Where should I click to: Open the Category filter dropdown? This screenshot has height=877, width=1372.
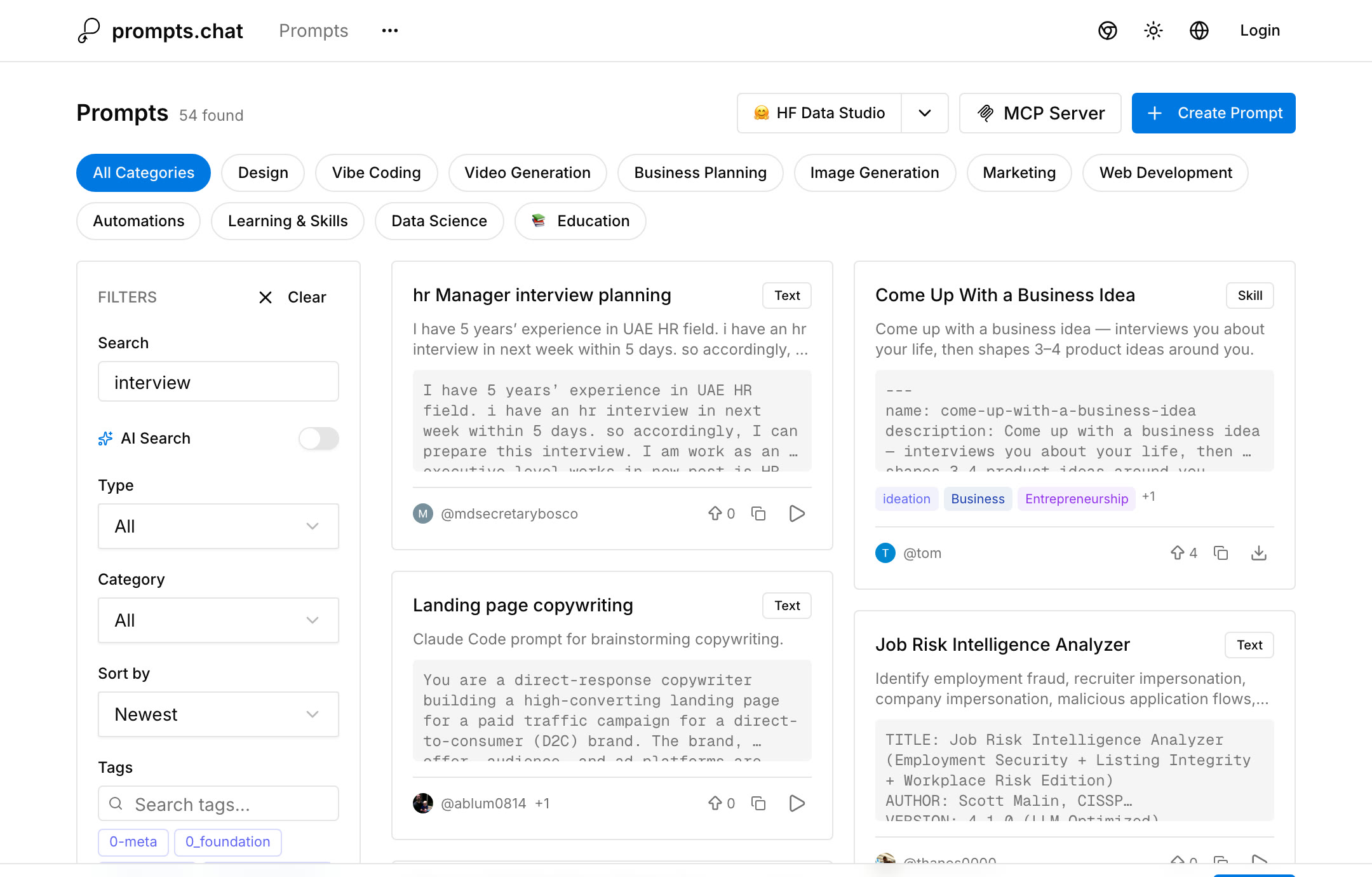click(x=219, y=620)
